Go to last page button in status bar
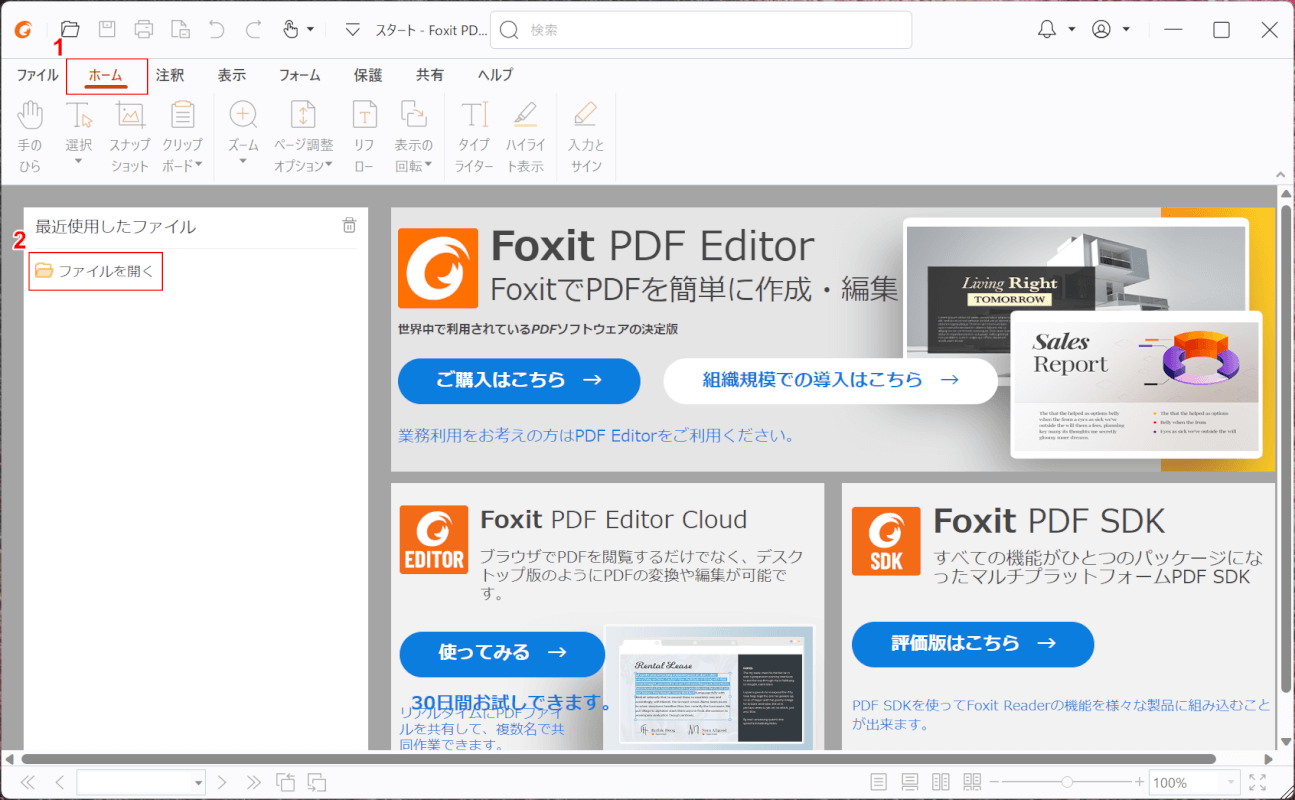This screenshot has height=800, width=1295. [254, 782]
